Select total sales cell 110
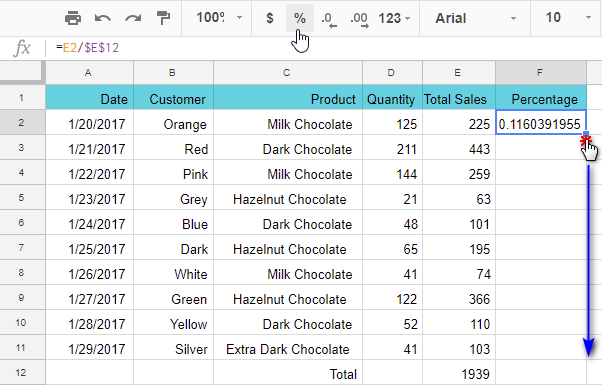The width and height of the screenshot is (602, 385). coord(458,322)
